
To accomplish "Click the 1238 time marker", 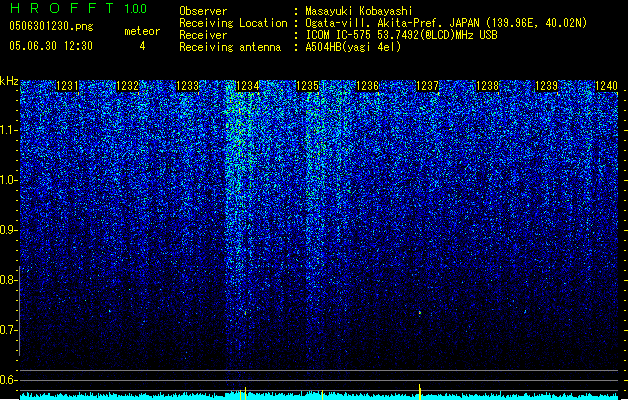I will point(487,86).
